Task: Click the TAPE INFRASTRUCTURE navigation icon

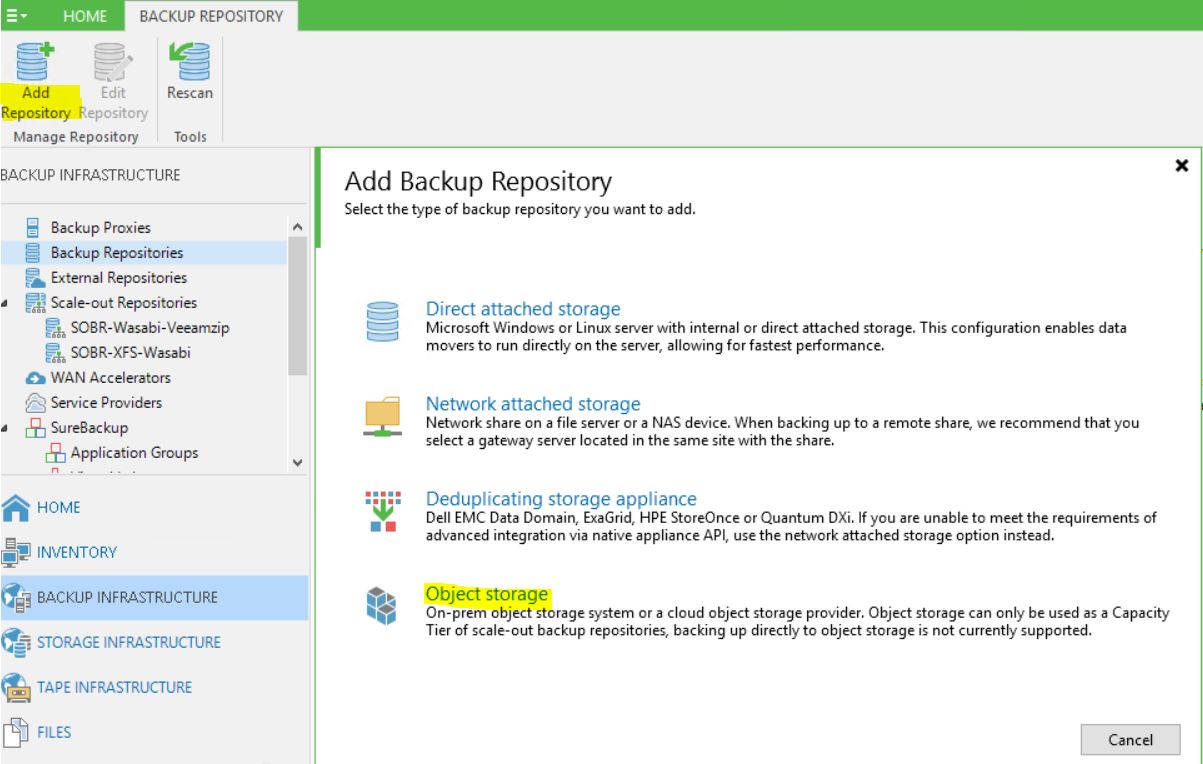Action: click(18, 688)
